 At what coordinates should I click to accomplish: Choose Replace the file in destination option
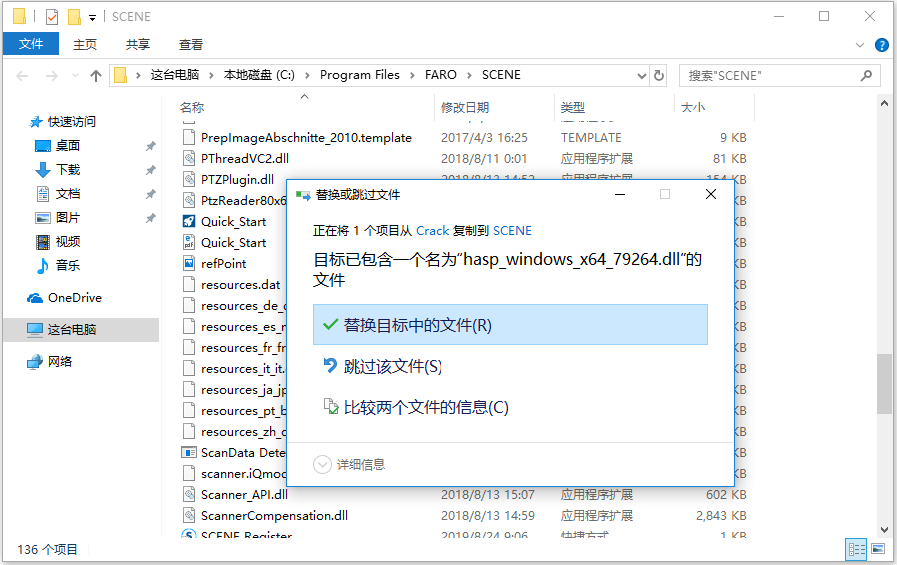(510, 325)
